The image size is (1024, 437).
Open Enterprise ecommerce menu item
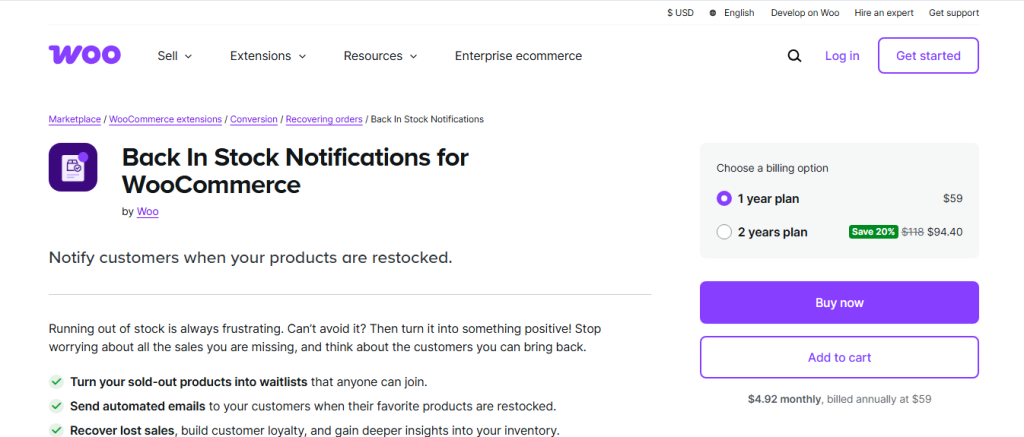518,56
